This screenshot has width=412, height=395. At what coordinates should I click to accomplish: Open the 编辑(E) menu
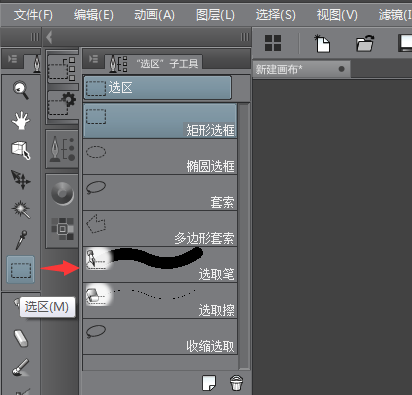pos(94,15)
